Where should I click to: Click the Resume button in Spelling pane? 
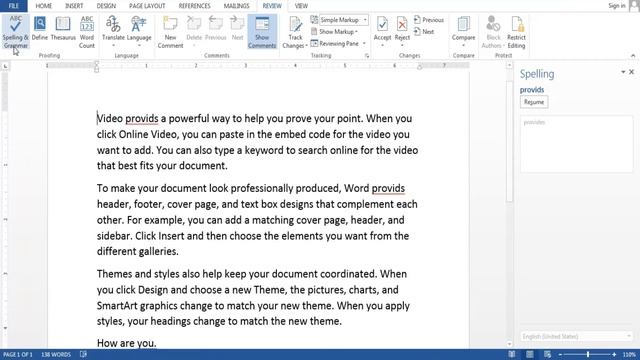(x=534, y=102)
